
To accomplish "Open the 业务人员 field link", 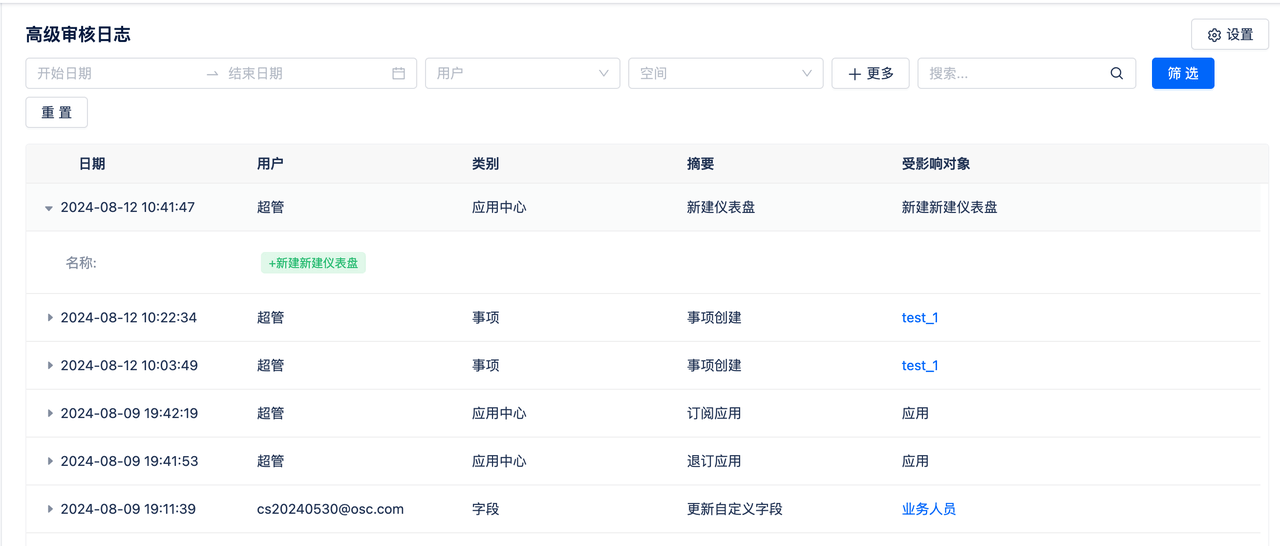I will (x=929, y=509).
